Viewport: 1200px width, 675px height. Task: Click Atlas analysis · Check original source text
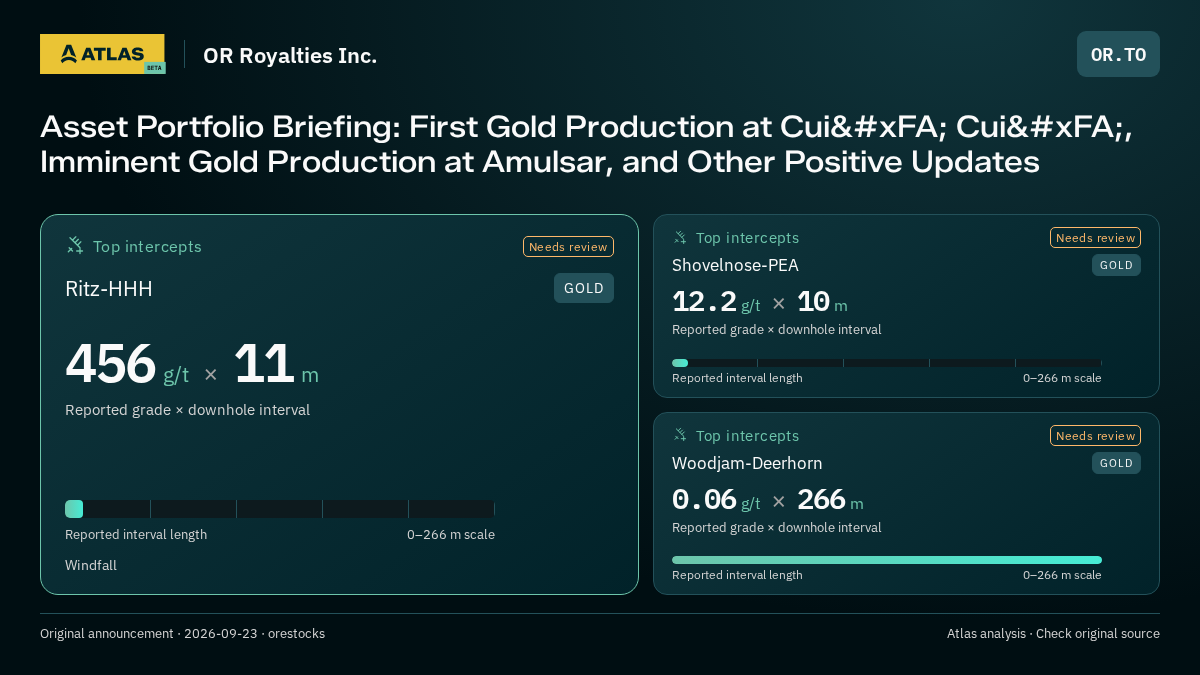coord(1053,634)
